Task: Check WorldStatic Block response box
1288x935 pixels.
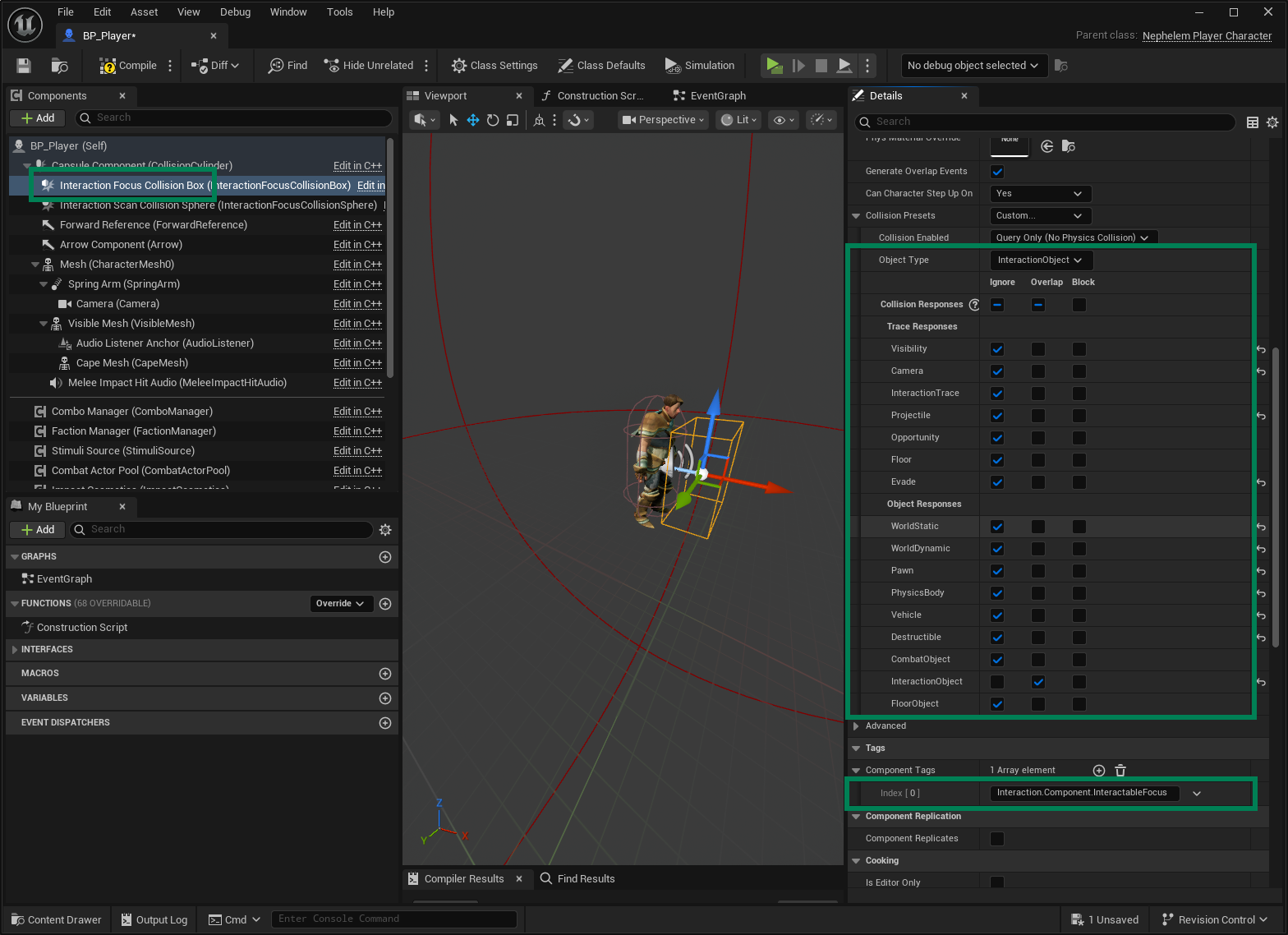Action: 1079,527
